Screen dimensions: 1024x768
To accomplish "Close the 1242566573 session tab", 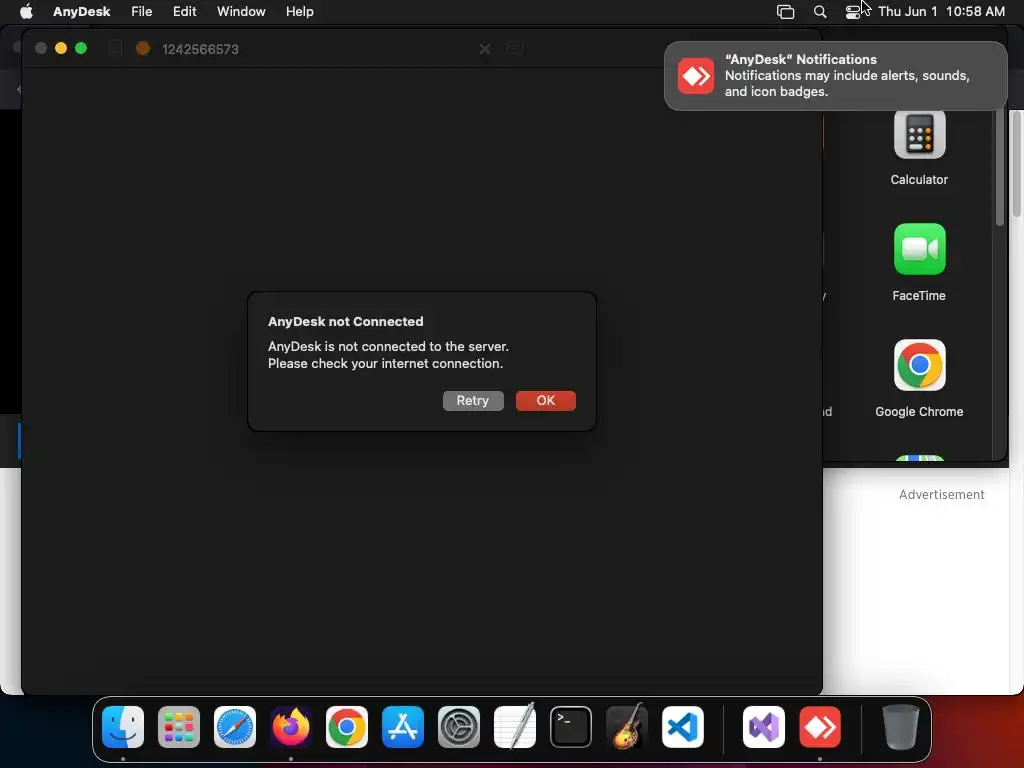I will pos(485,49).
